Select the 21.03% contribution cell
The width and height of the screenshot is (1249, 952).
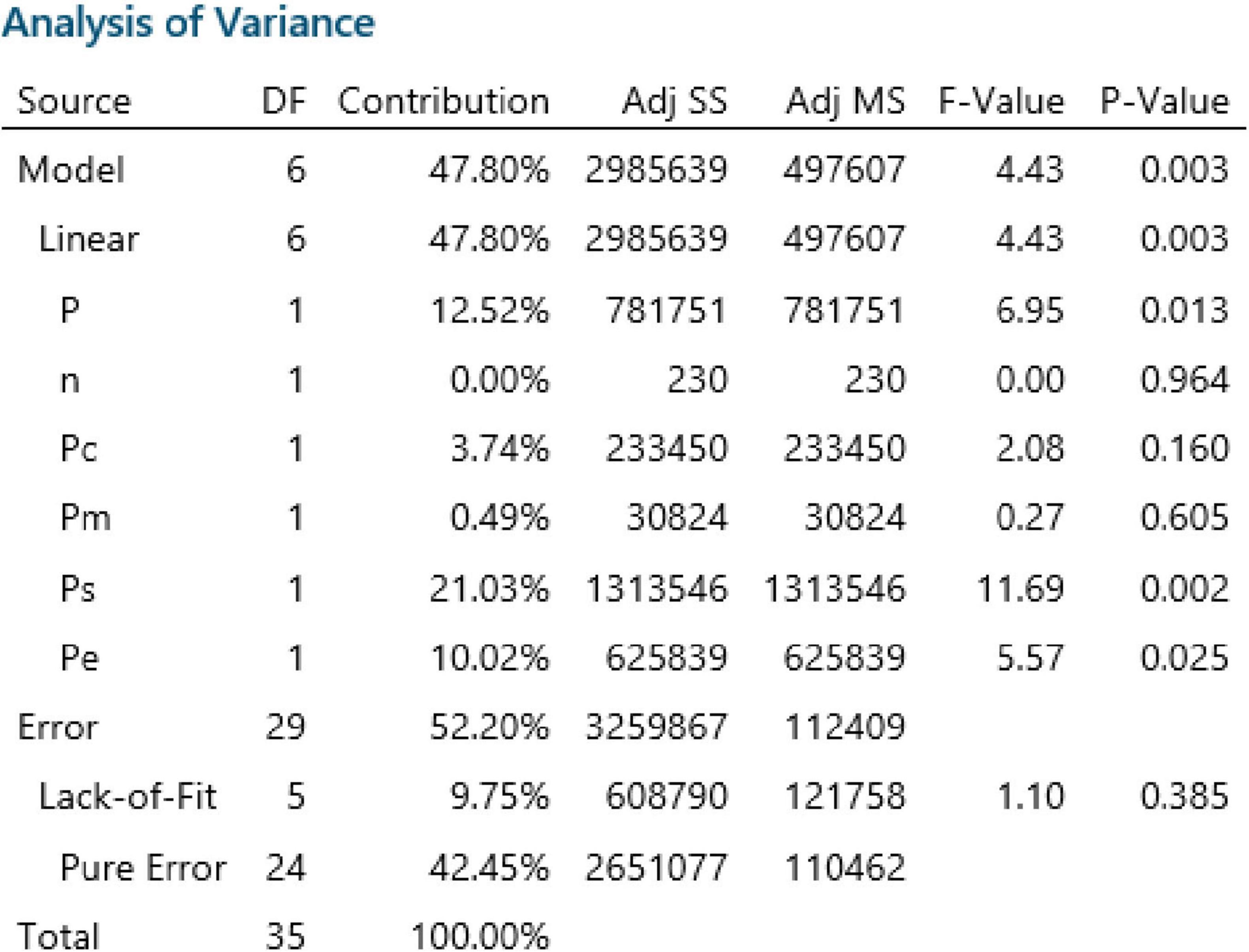click(489, 588)
